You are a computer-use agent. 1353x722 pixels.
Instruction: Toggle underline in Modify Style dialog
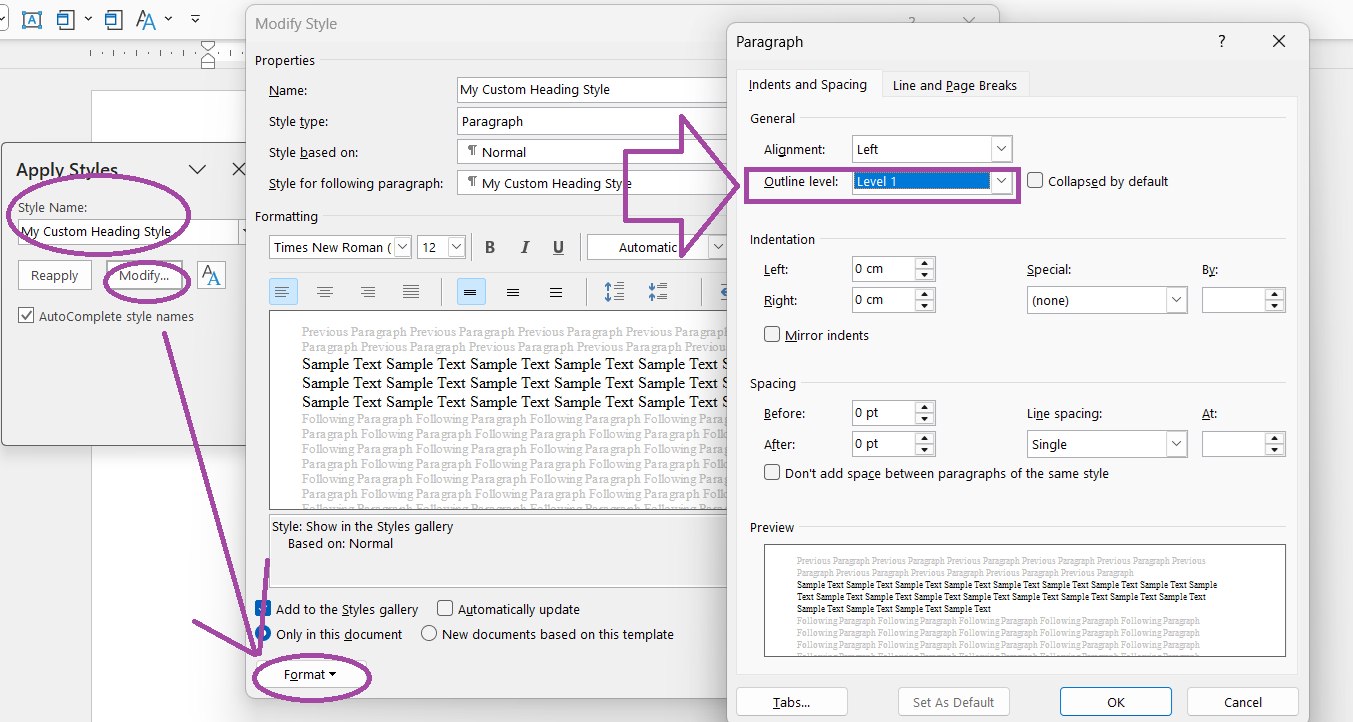pyautogui.click(x=558, y=246)
